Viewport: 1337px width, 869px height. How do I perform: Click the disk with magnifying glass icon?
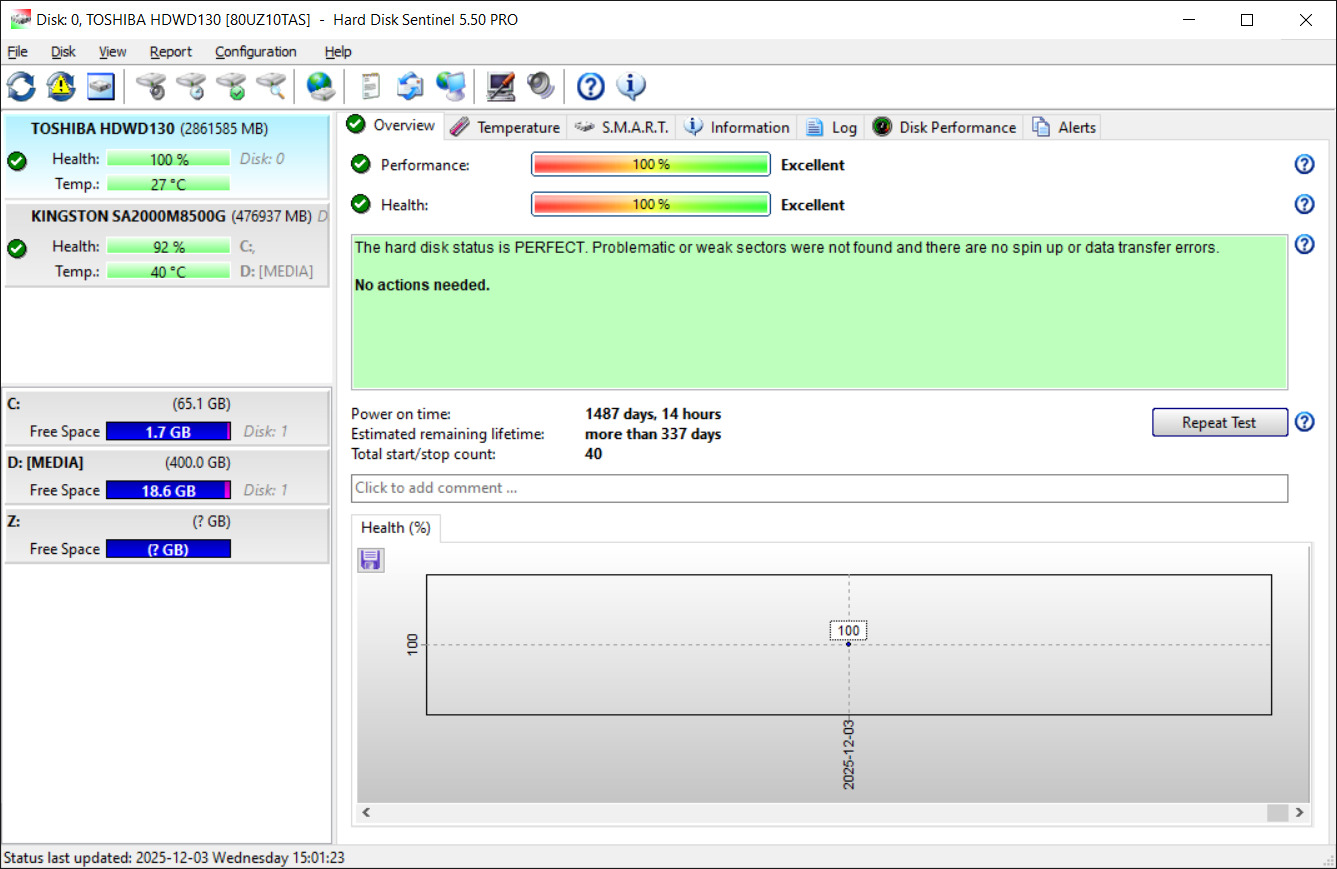(x=271, y=87)
